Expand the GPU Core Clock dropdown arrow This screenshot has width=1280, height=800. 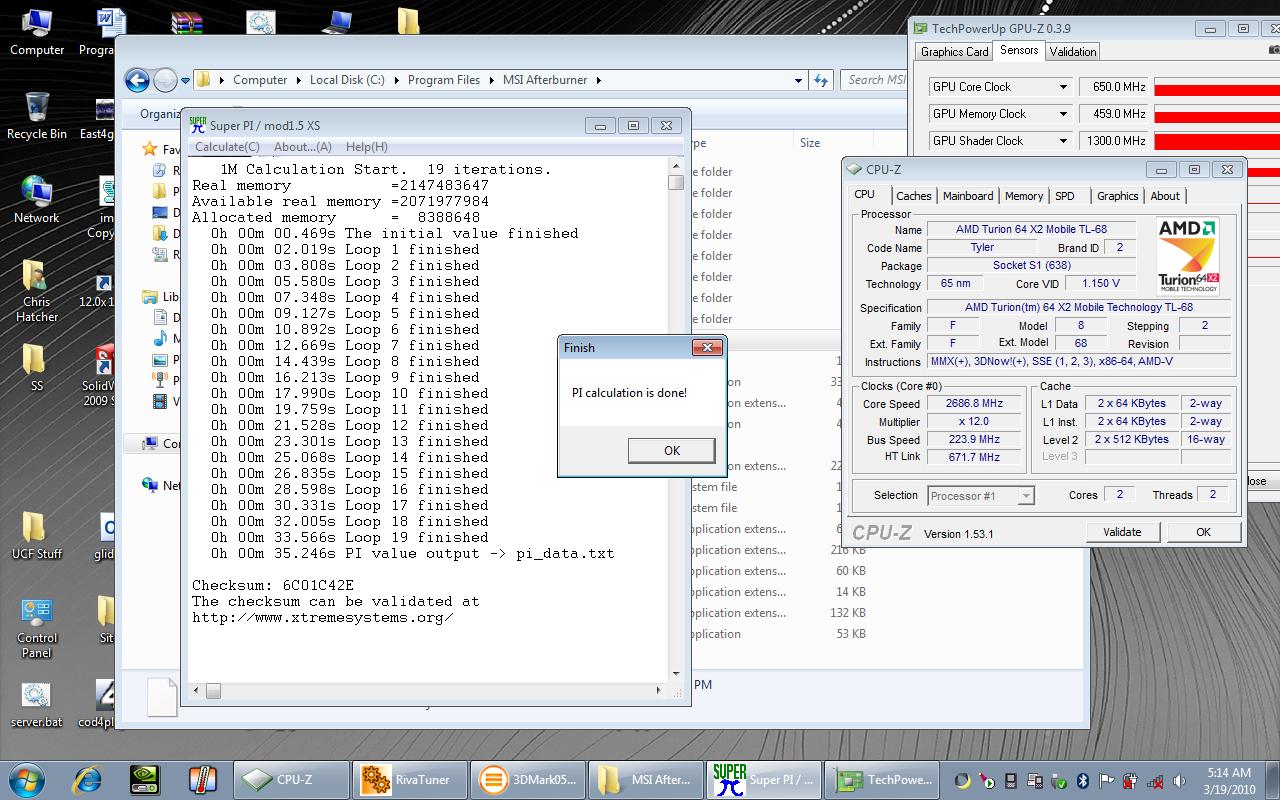coord(1062,87)
